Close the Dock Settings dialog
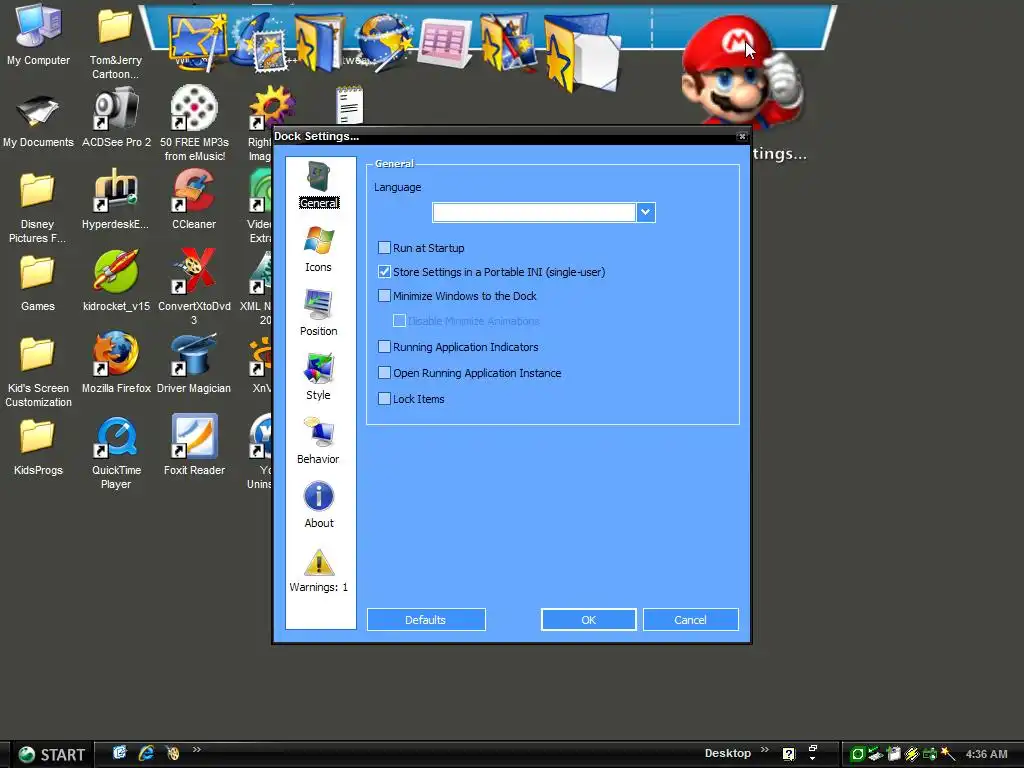1024x768 pixels. tap(742, 136)
